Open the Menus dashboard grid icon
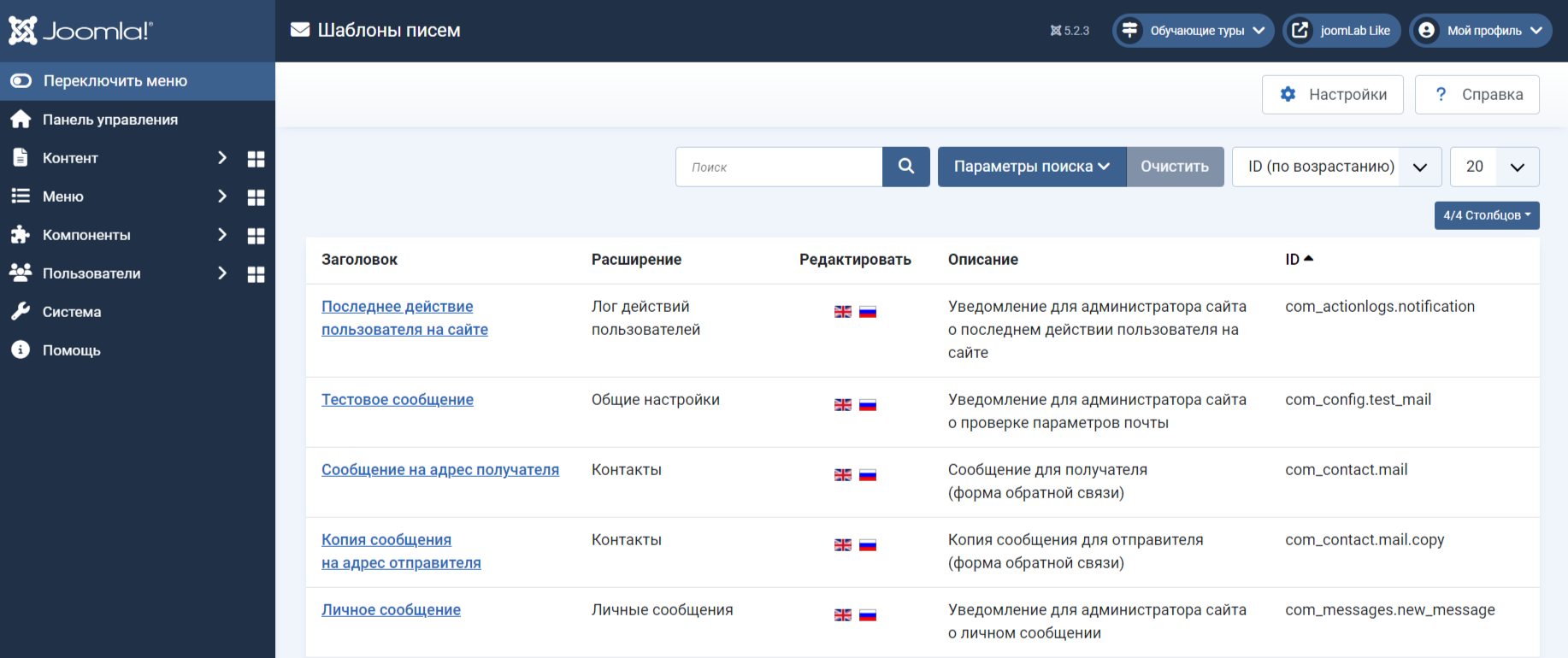 coord(256,197)
